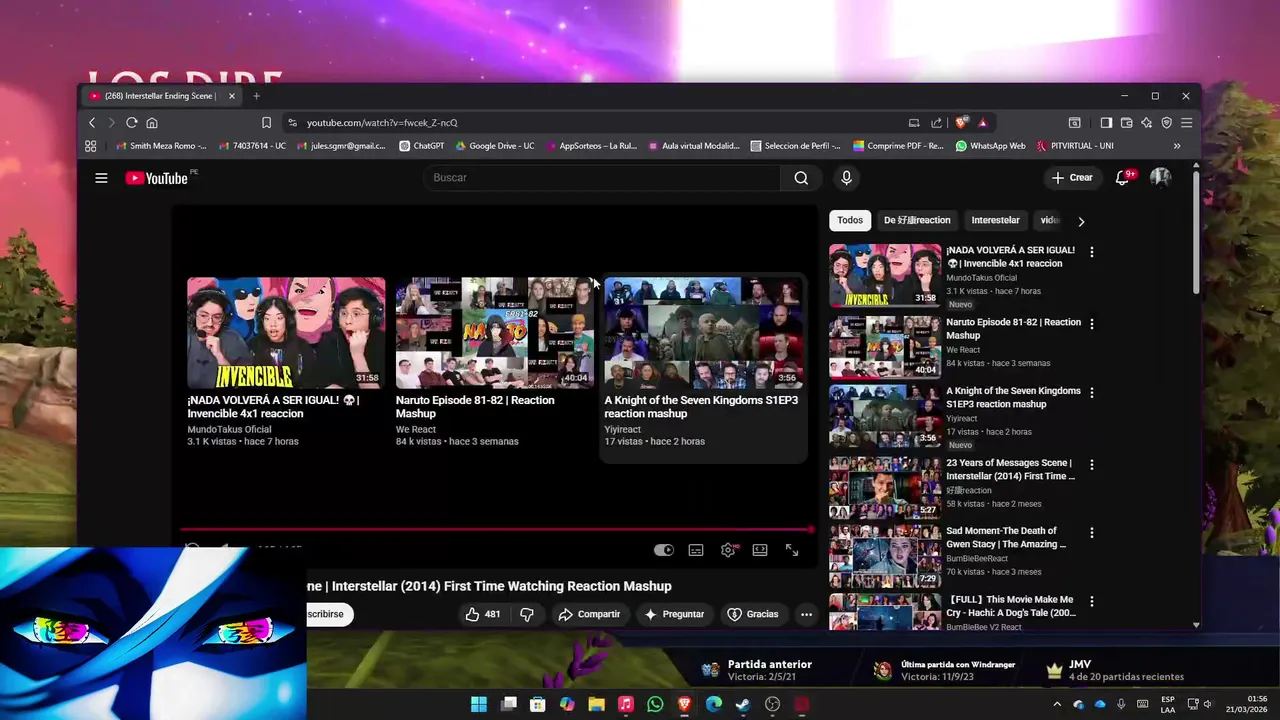Open the share link icon in the address bar
The height and width of the screenshot is (720, 1280).
[x=936, y=122]
